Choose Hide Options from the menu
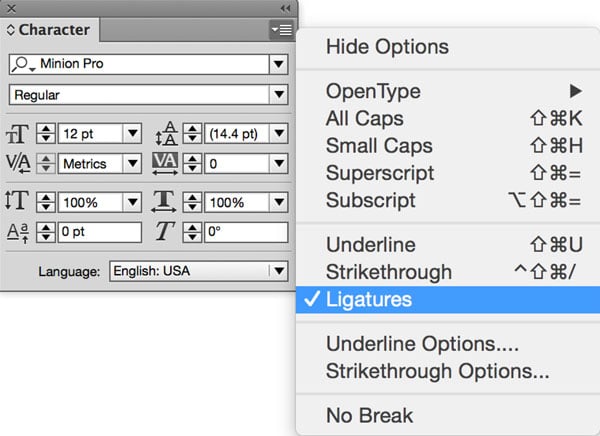The height and width of the screenshot is (436, 600). [387, 47]
